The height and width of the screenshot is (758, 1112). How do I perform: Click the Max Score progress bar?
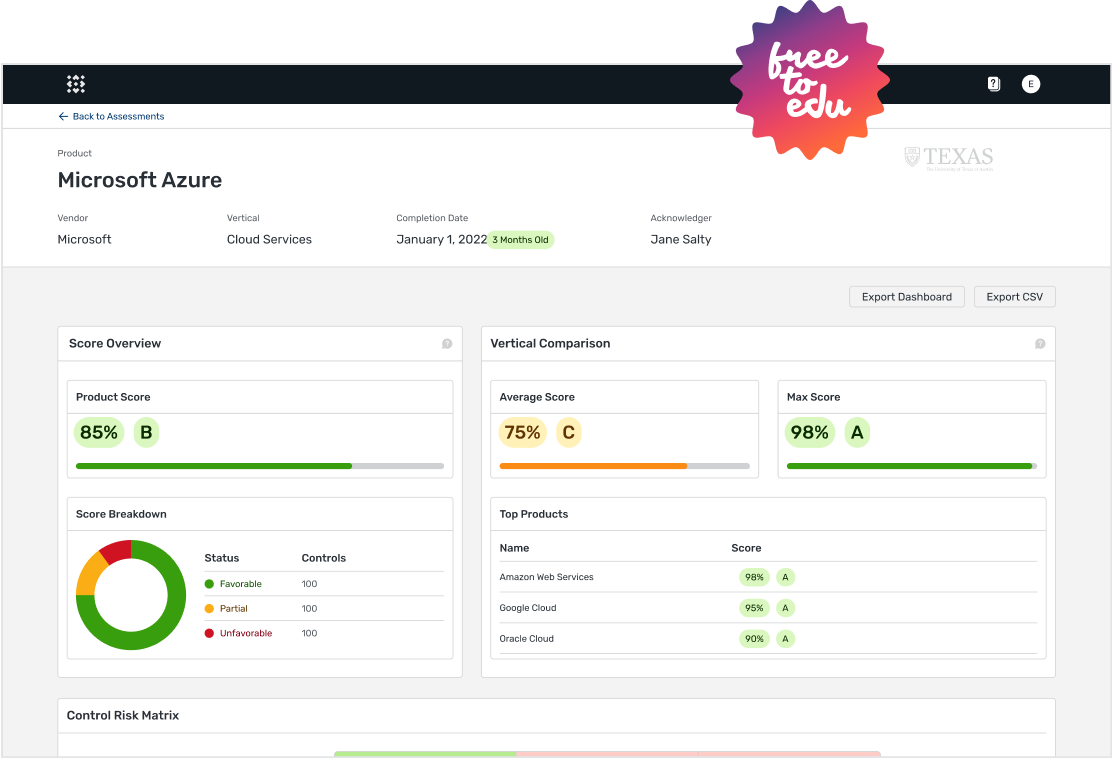point(911,466)
